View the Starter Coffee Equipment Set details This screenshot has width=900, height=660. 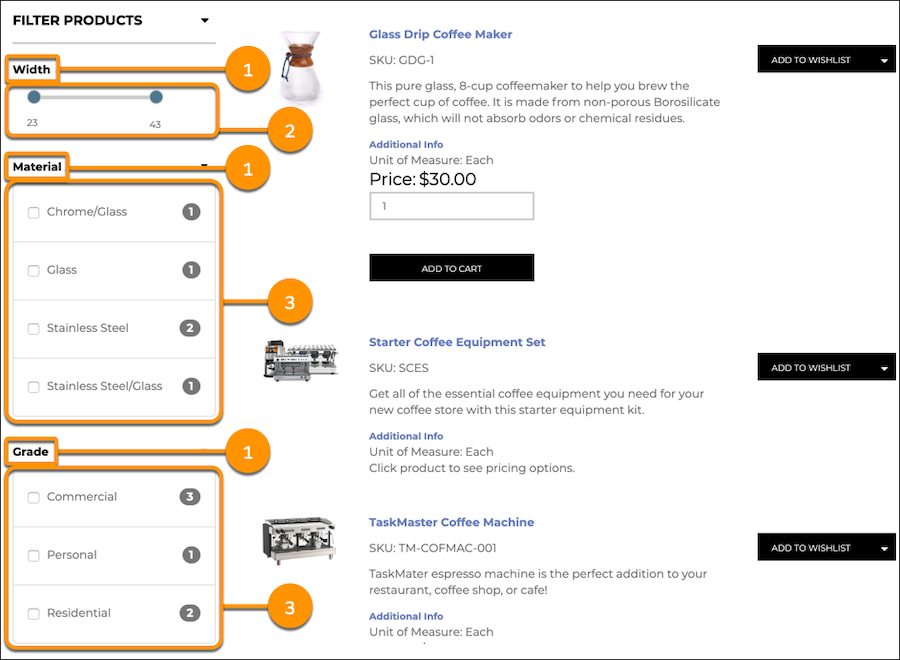click(x=457, y=342)
